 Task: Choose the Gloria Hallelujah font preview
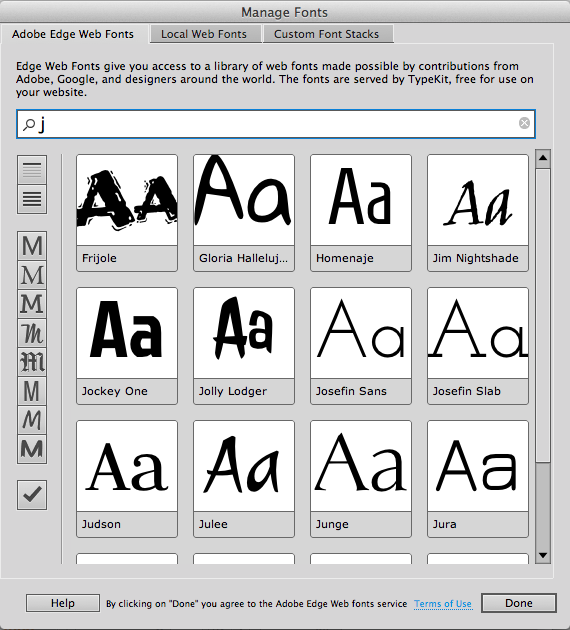pyautogui.click(x=244, y=200)
